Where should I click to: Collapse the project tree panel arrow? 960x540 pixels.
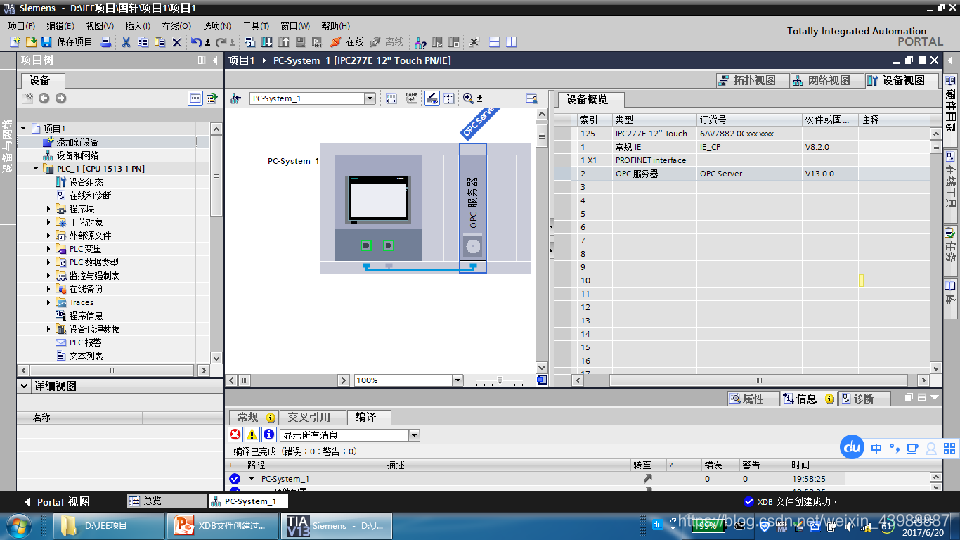pos(215,60)
